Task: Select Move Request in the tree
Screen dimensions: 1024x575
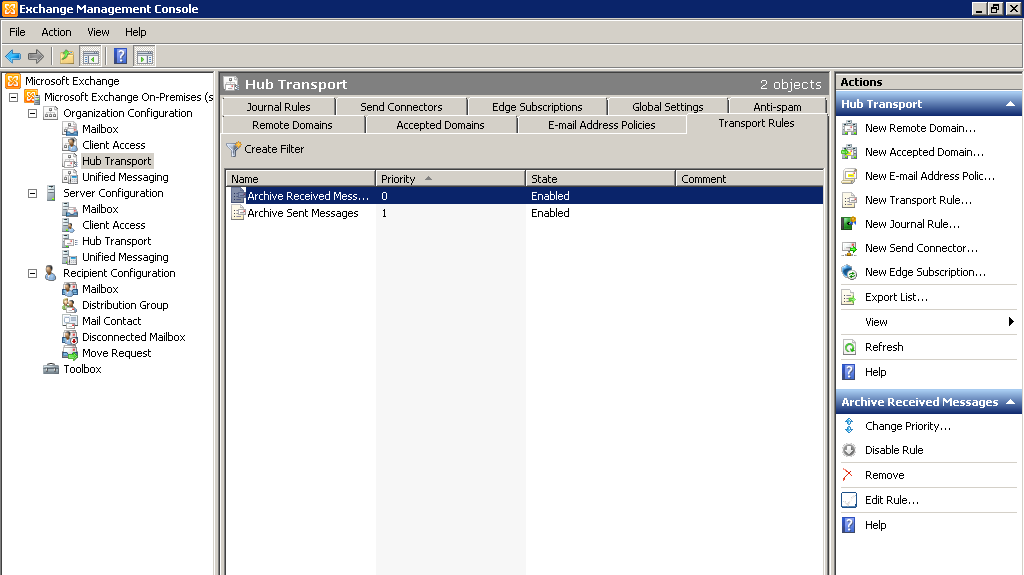Action: pos(116,353)
